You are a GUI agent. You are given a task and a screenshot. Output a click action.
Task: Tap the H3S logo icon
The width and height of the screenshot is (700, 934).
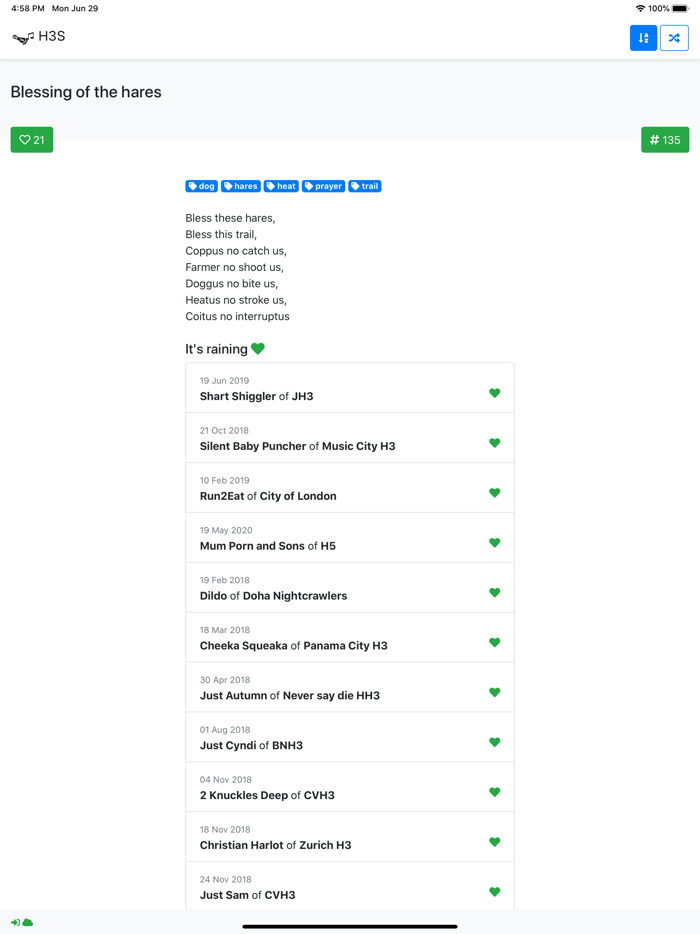click(22, 38)
